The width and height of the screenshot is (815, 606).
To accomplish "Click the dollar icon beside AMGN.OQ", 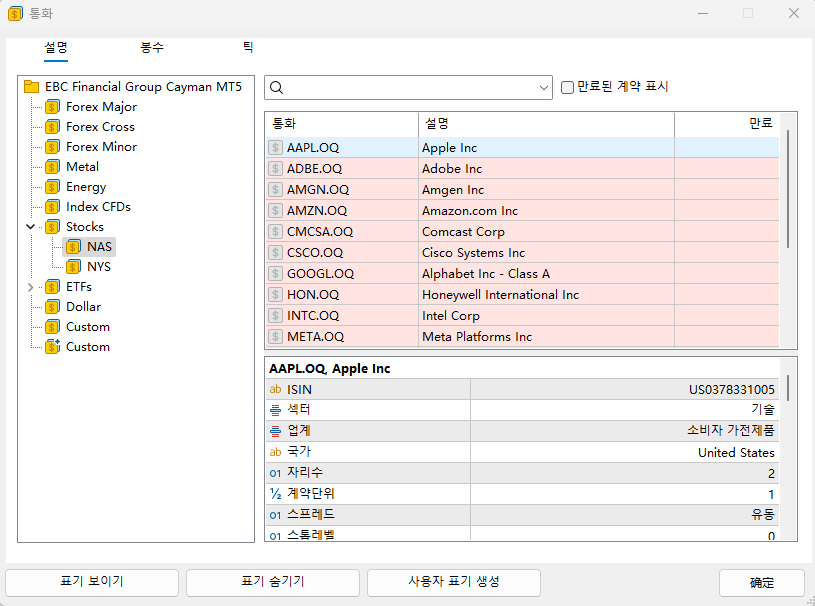I will pos(275,190).
